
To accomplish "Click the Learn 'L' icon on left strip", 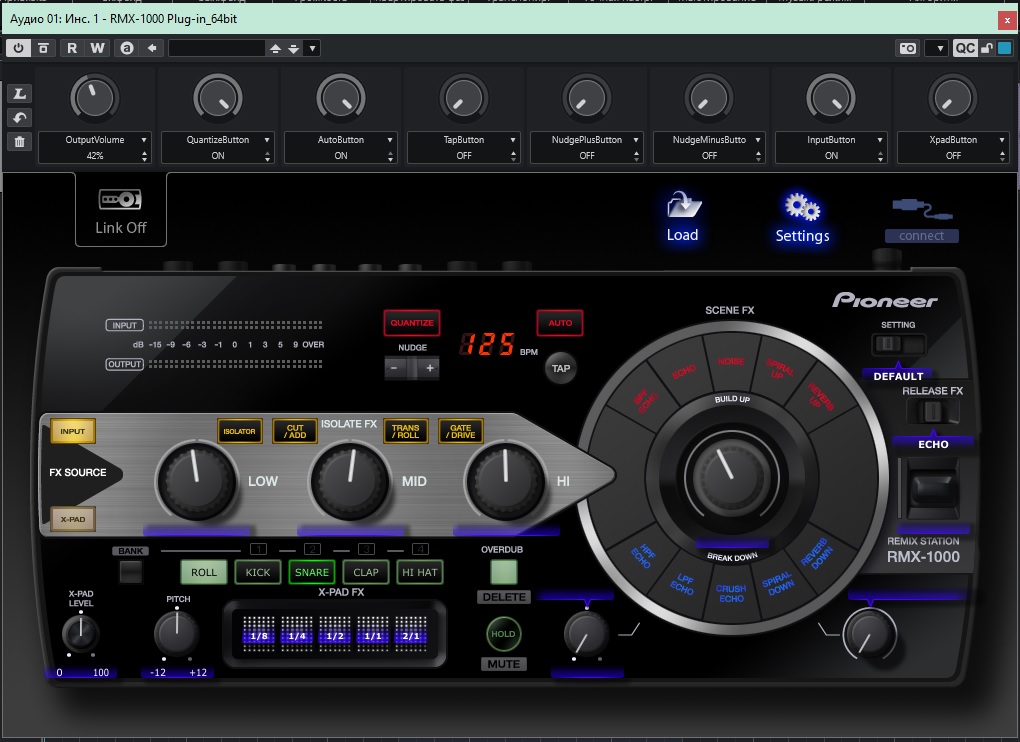I will (20, 94).
